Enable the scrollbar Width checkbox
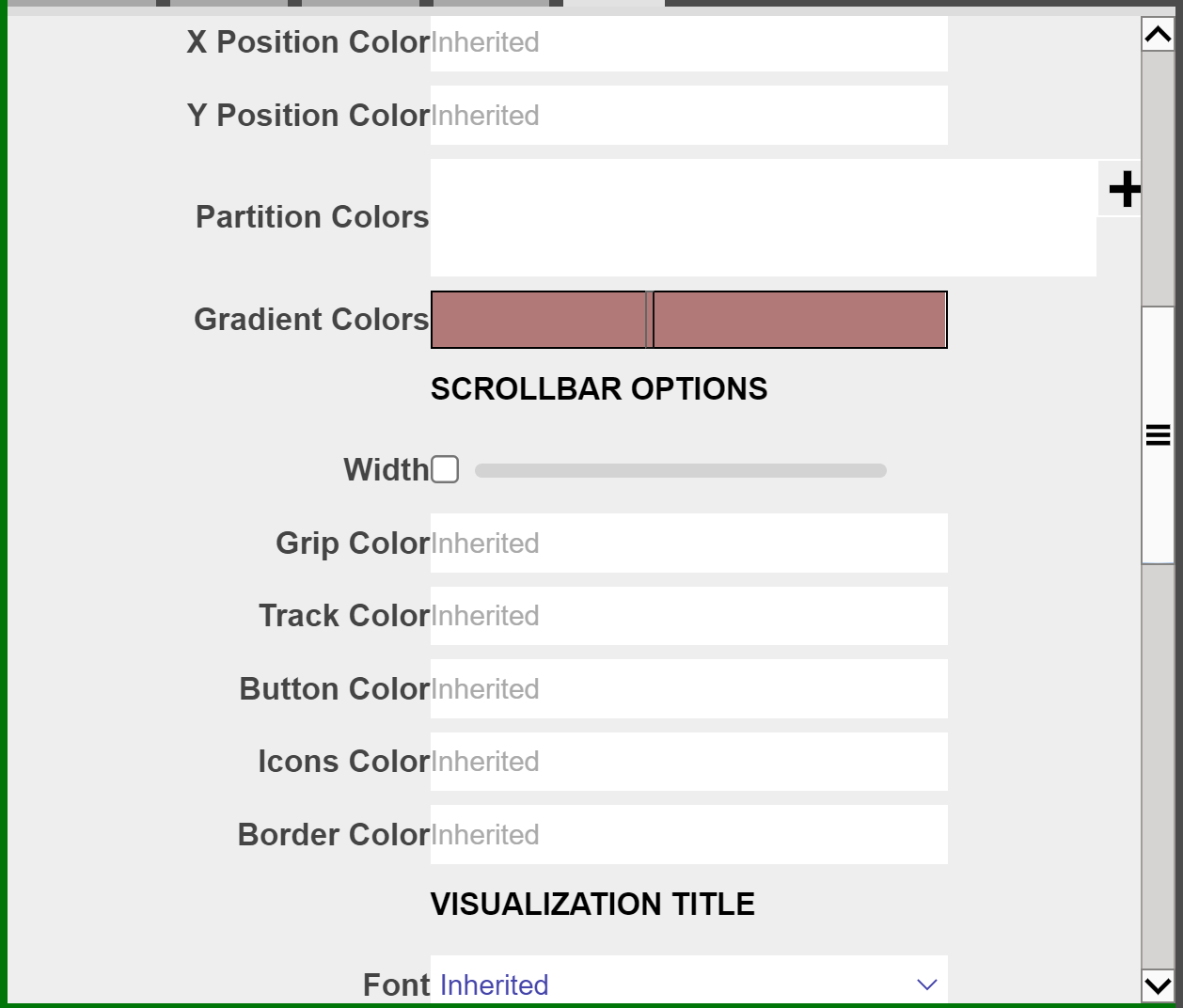The image size is (1183, 1008). click(445, 469)
